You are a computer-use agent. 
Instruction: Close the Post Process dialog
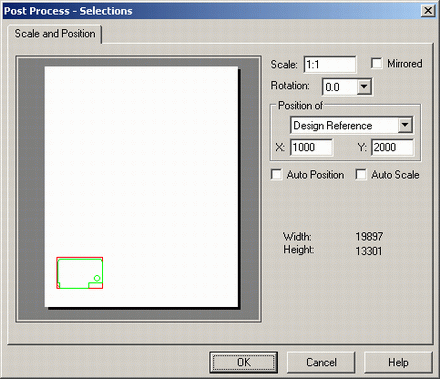428,11
